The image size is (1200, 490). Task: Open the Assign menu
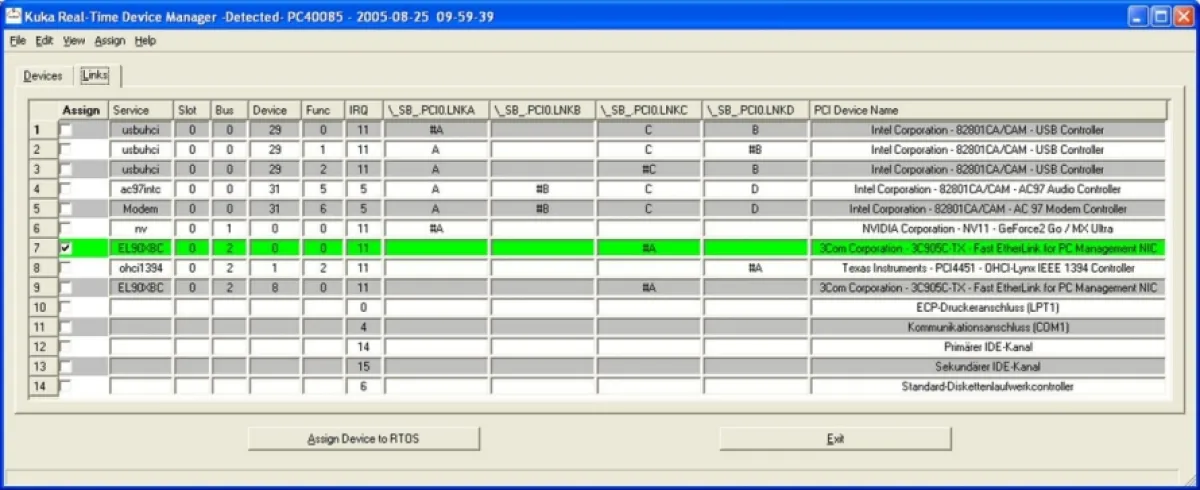pos(110,41)
